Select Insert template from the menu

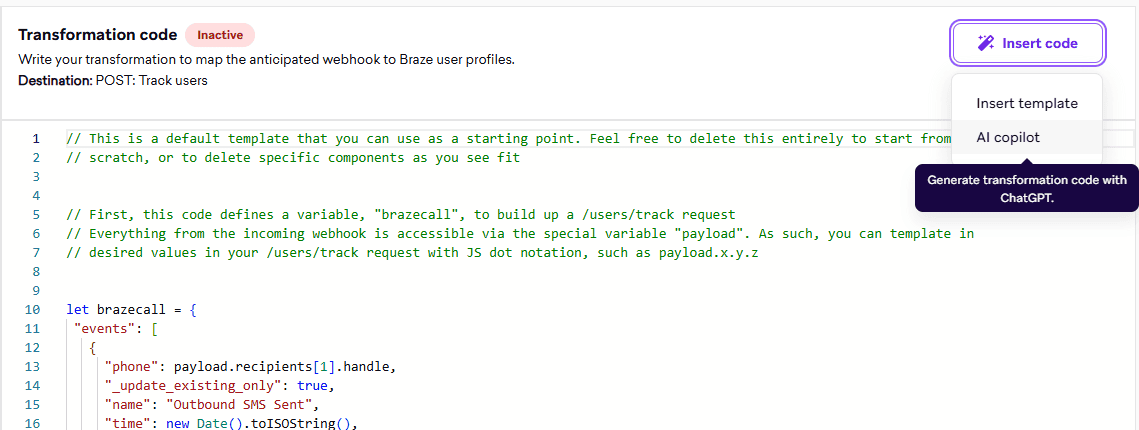coord(1026,103)
